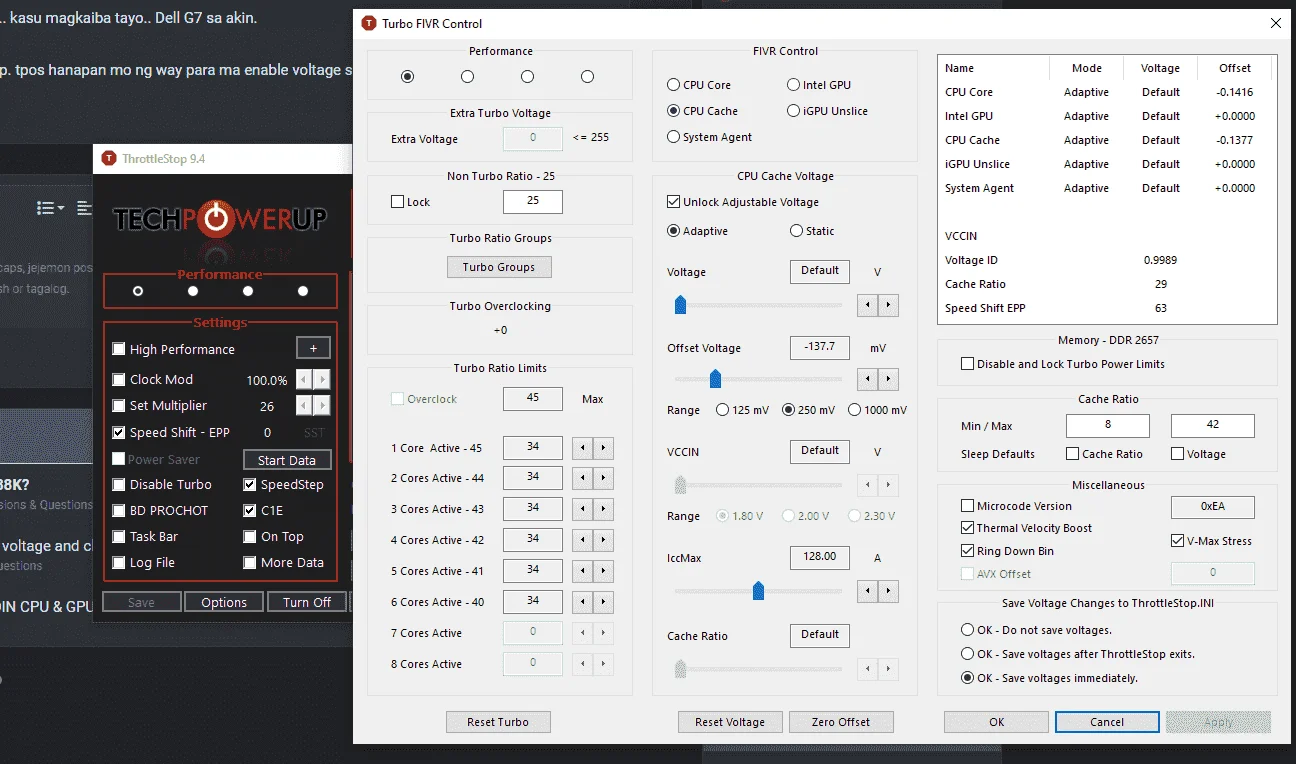Image resolution: width=1296 pixels, height=764 pixels.
Task: Click the Turbo FIVR Control title icon
Action: click(x=369, y=23)
